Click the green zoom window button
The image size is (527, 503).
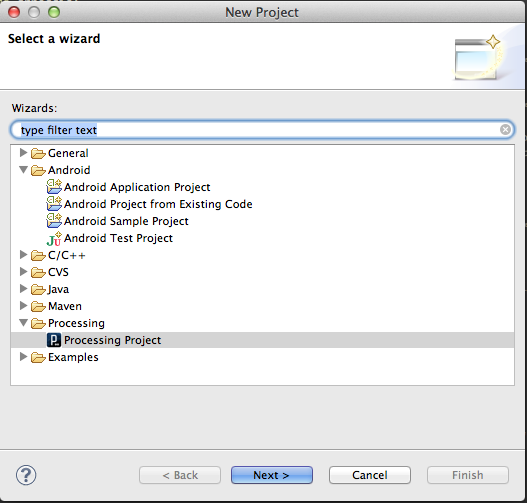pos(54,12)
